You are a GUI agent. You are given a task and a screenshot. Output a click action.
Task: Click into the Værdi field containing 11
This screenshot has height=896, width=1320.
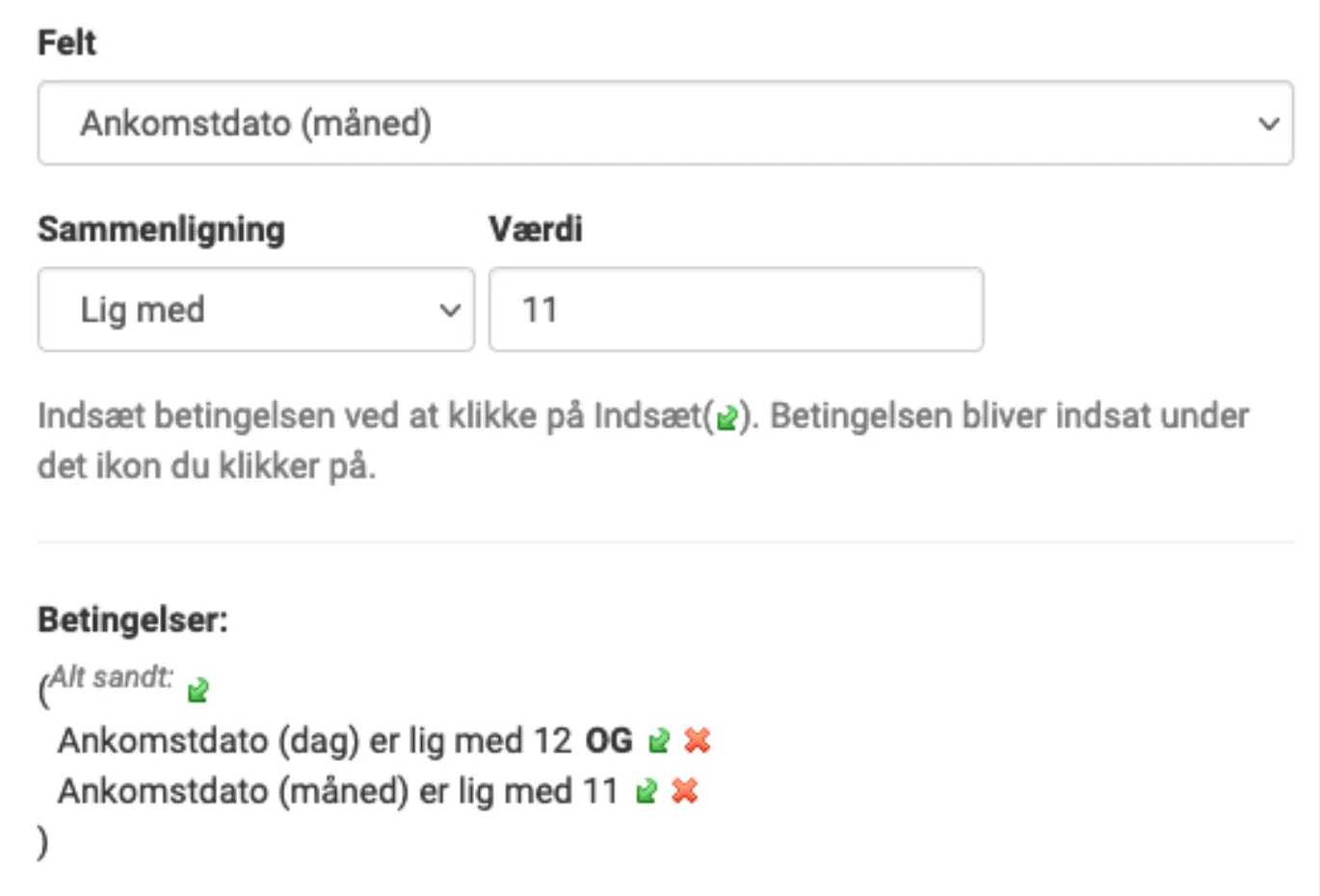click(x=735, y=309)
